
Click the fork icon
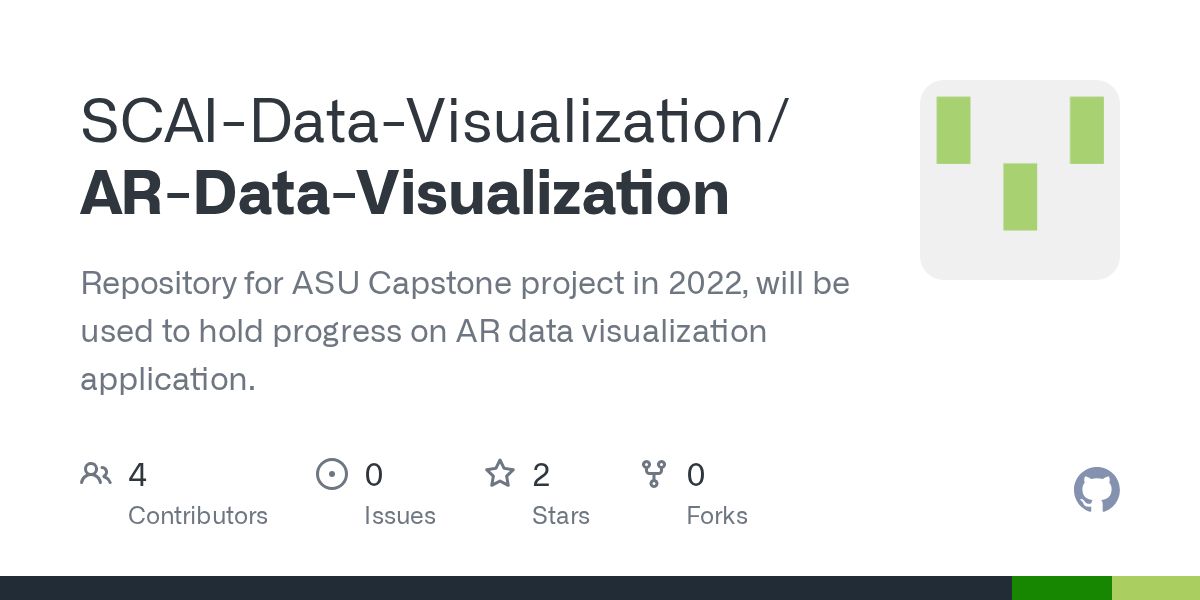654,474
